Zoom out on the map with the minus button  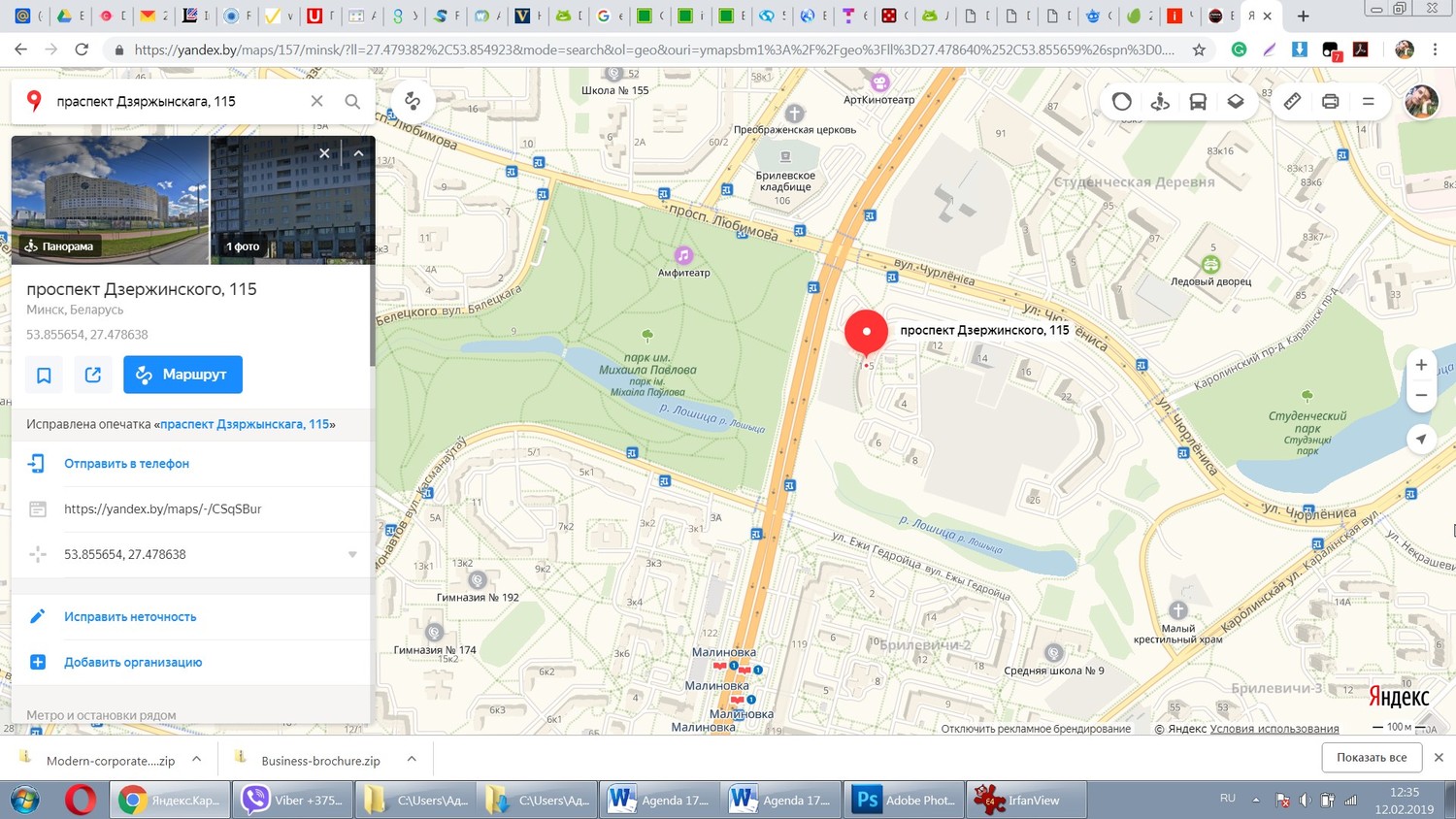[x=1421, y=395]
